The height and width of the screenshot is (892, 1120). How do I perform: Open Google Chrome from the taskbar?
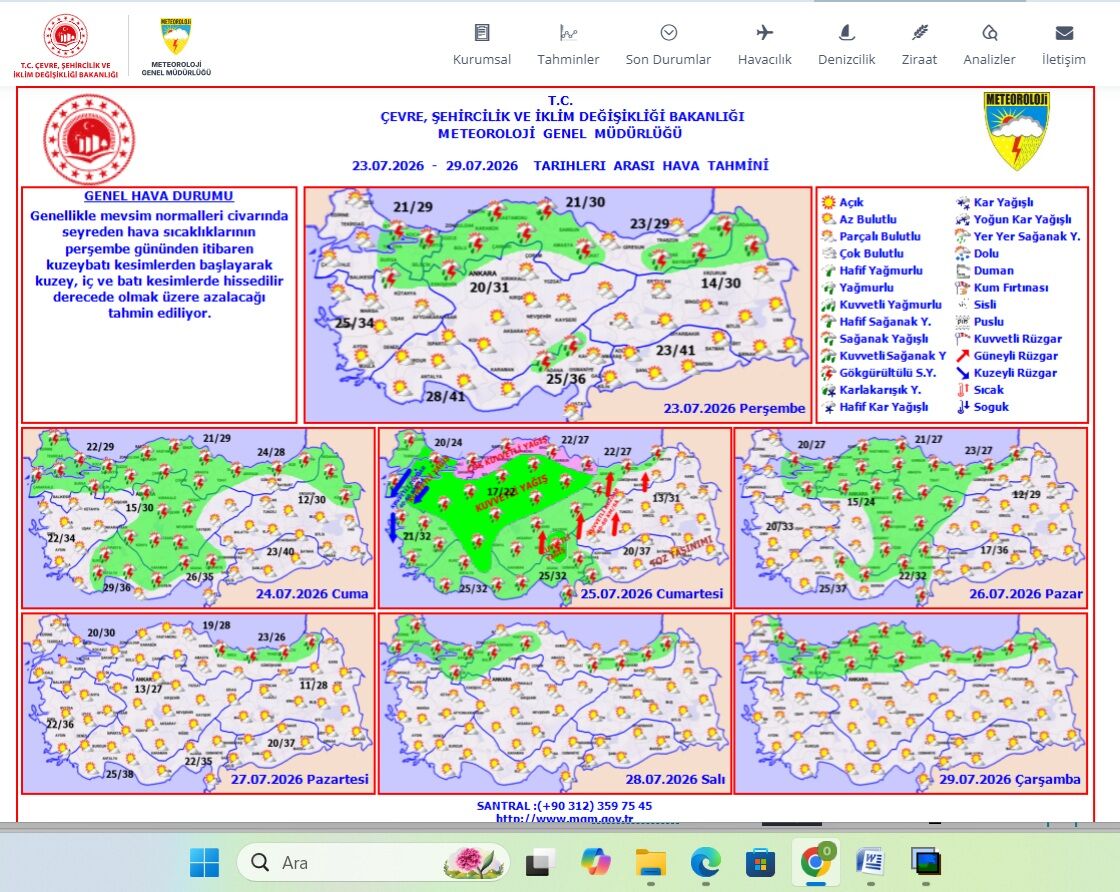(815, 862)
